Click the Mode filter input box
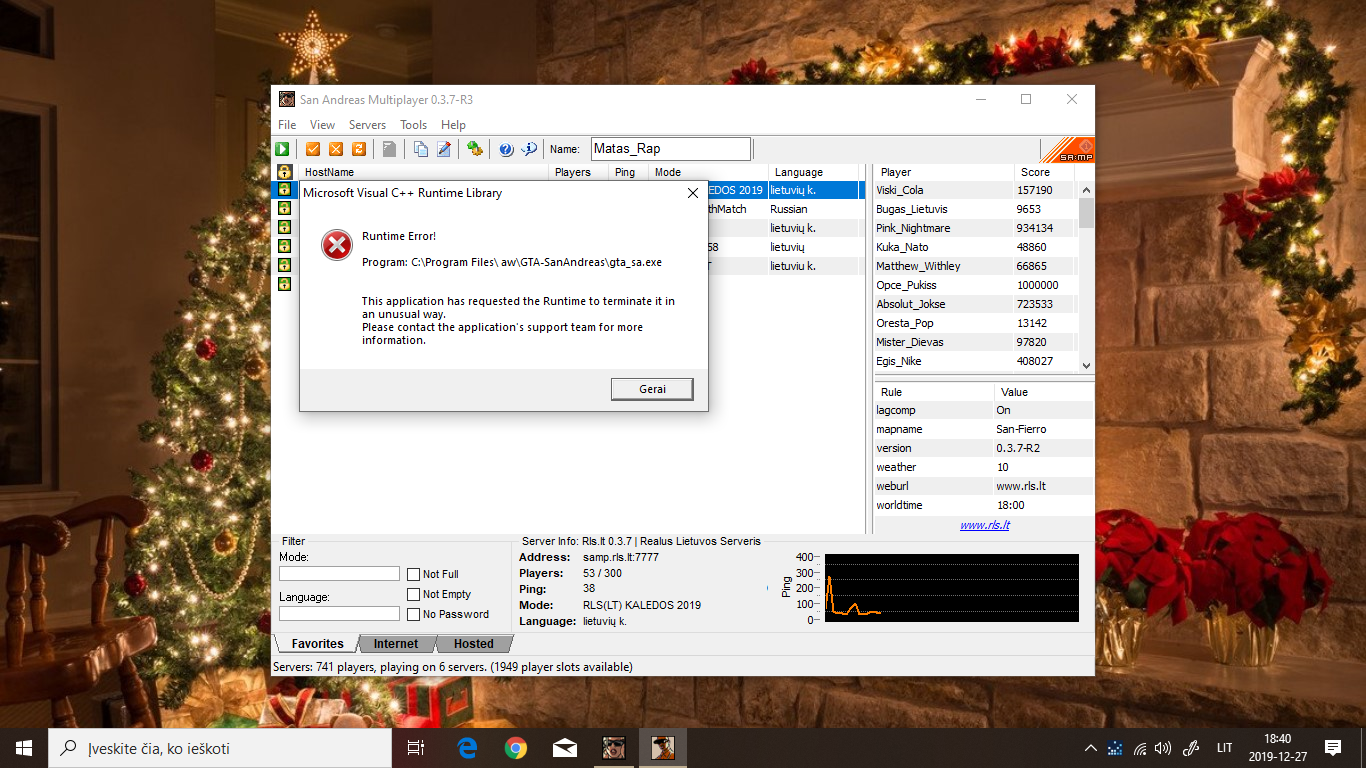Viewport: 1366px width, 768px height. point(339,574)
